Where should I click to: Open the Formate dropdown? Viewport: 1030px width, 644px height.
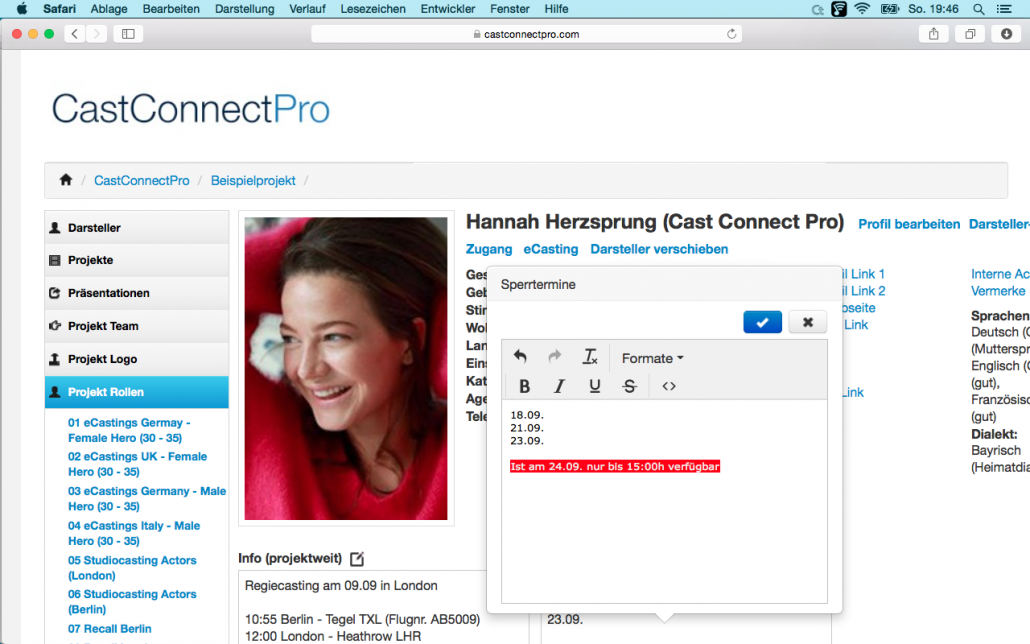pos(652,358)
